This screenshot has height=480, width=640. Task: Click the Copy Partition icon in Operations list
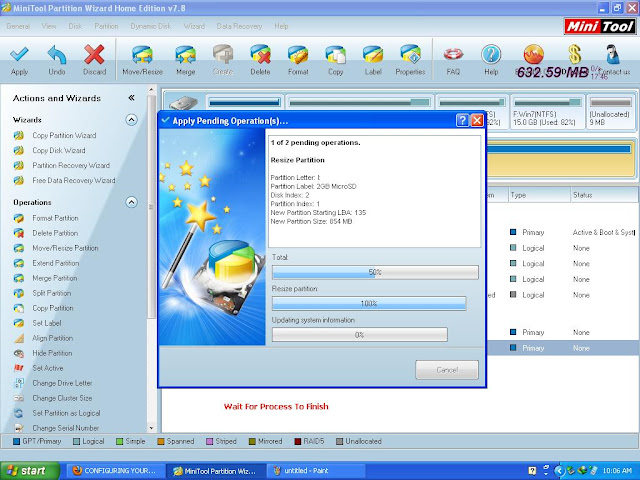(x=19, y=308)
